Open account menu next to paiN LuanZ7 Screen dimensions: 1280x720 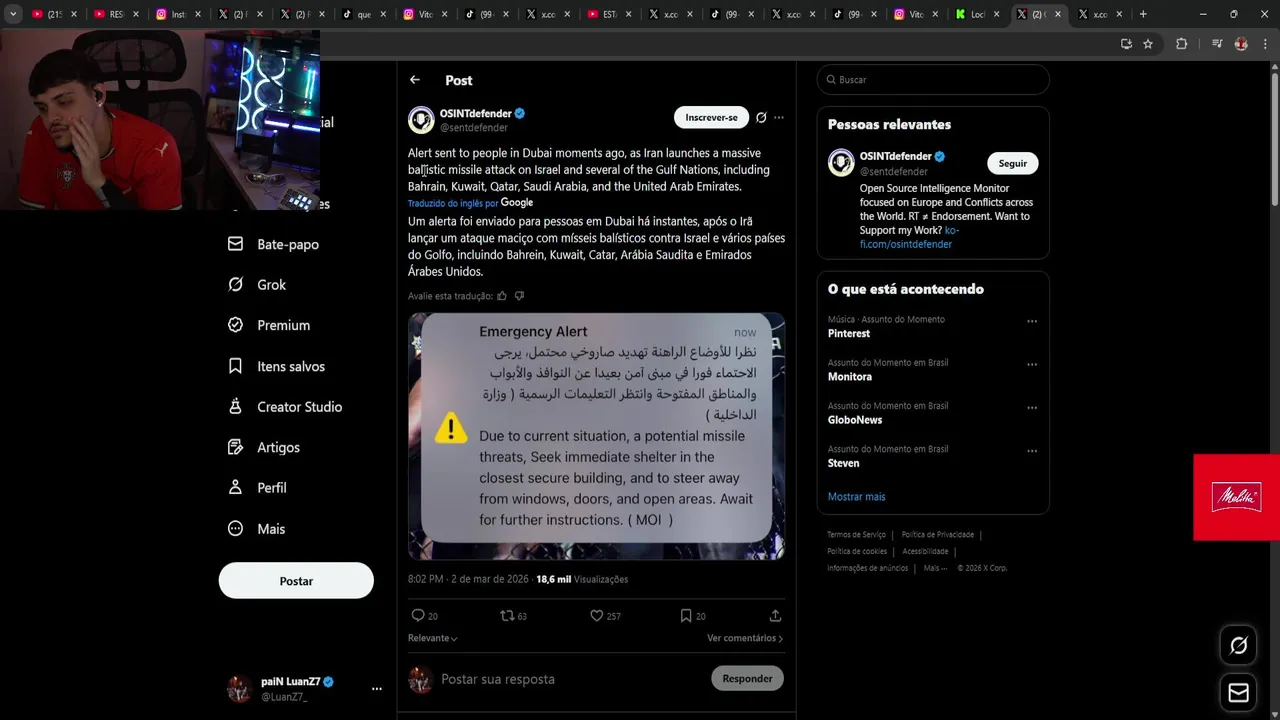pyautogui.click(x=377, y=689)
